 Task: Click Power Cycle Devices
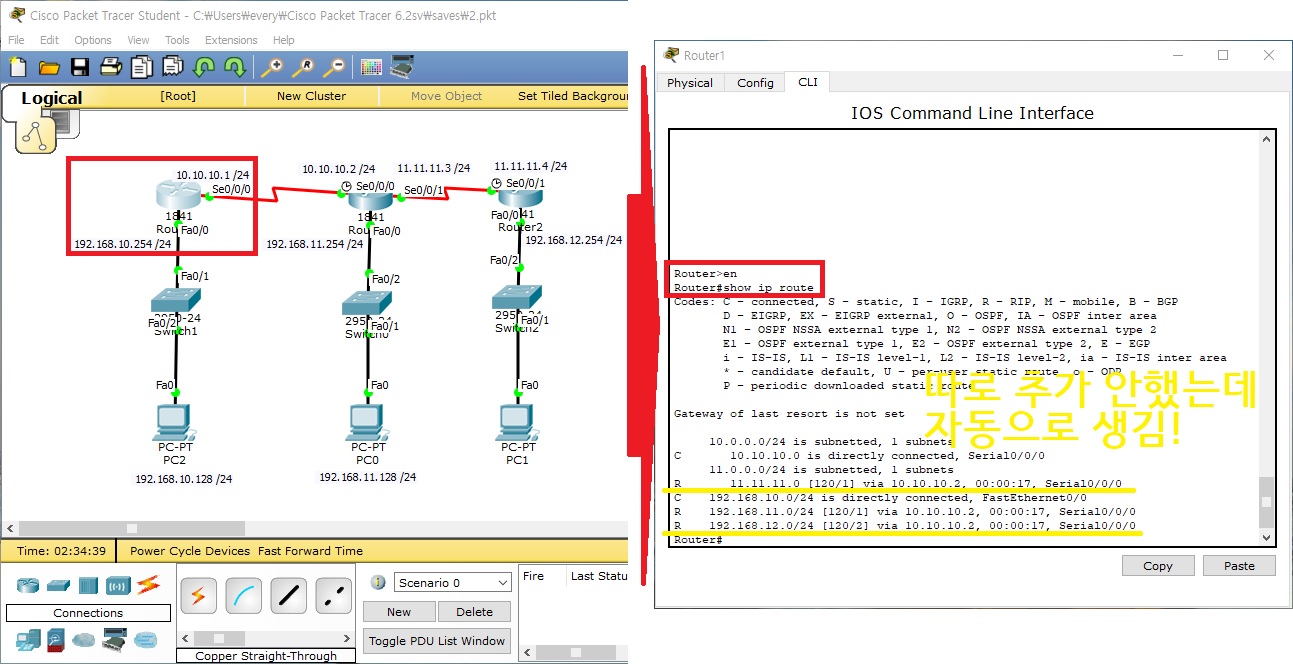tap(190, 551)
